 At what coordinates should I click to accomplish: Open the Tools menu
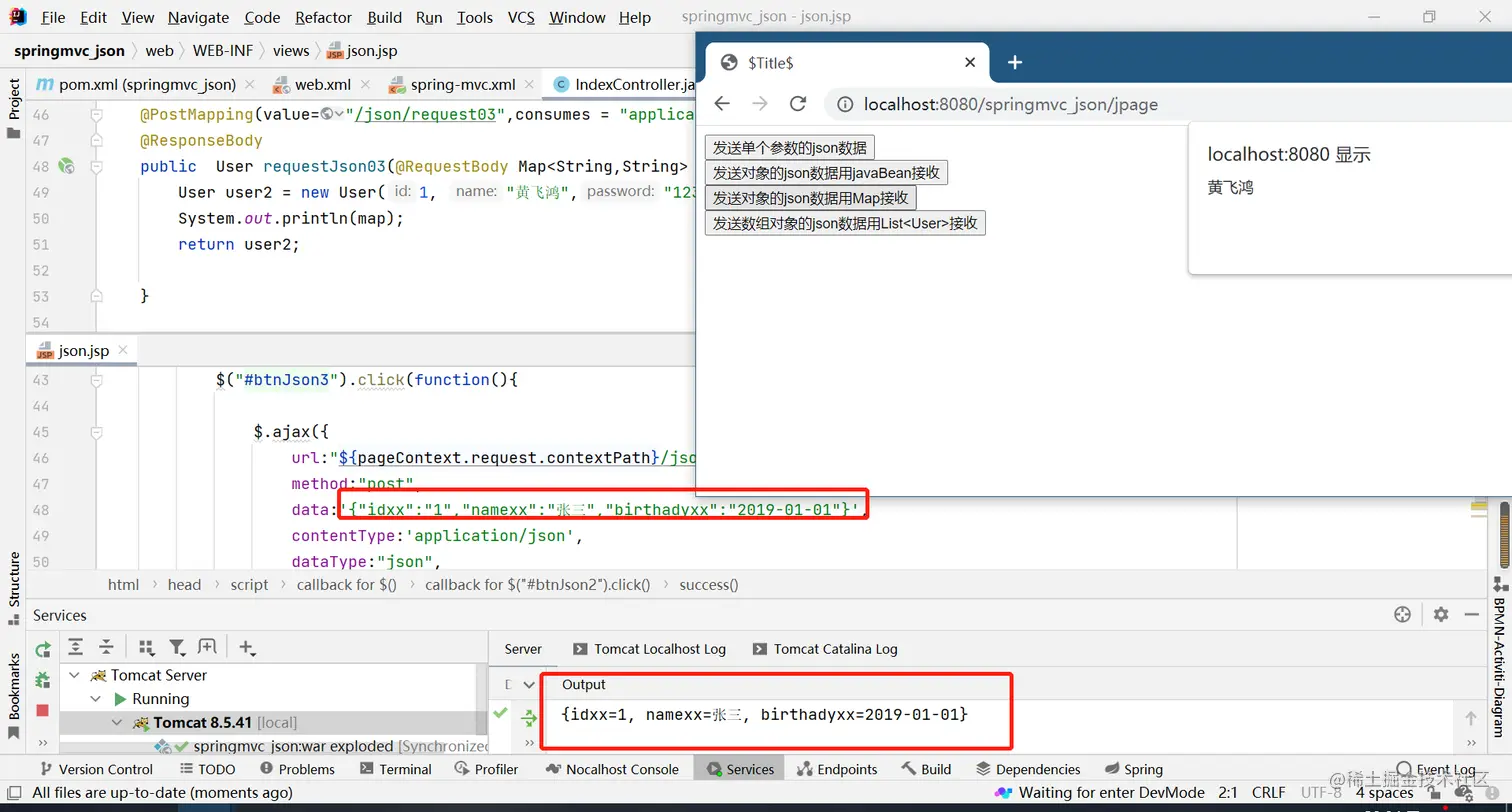pyautogui.click(x=474, y=17)
